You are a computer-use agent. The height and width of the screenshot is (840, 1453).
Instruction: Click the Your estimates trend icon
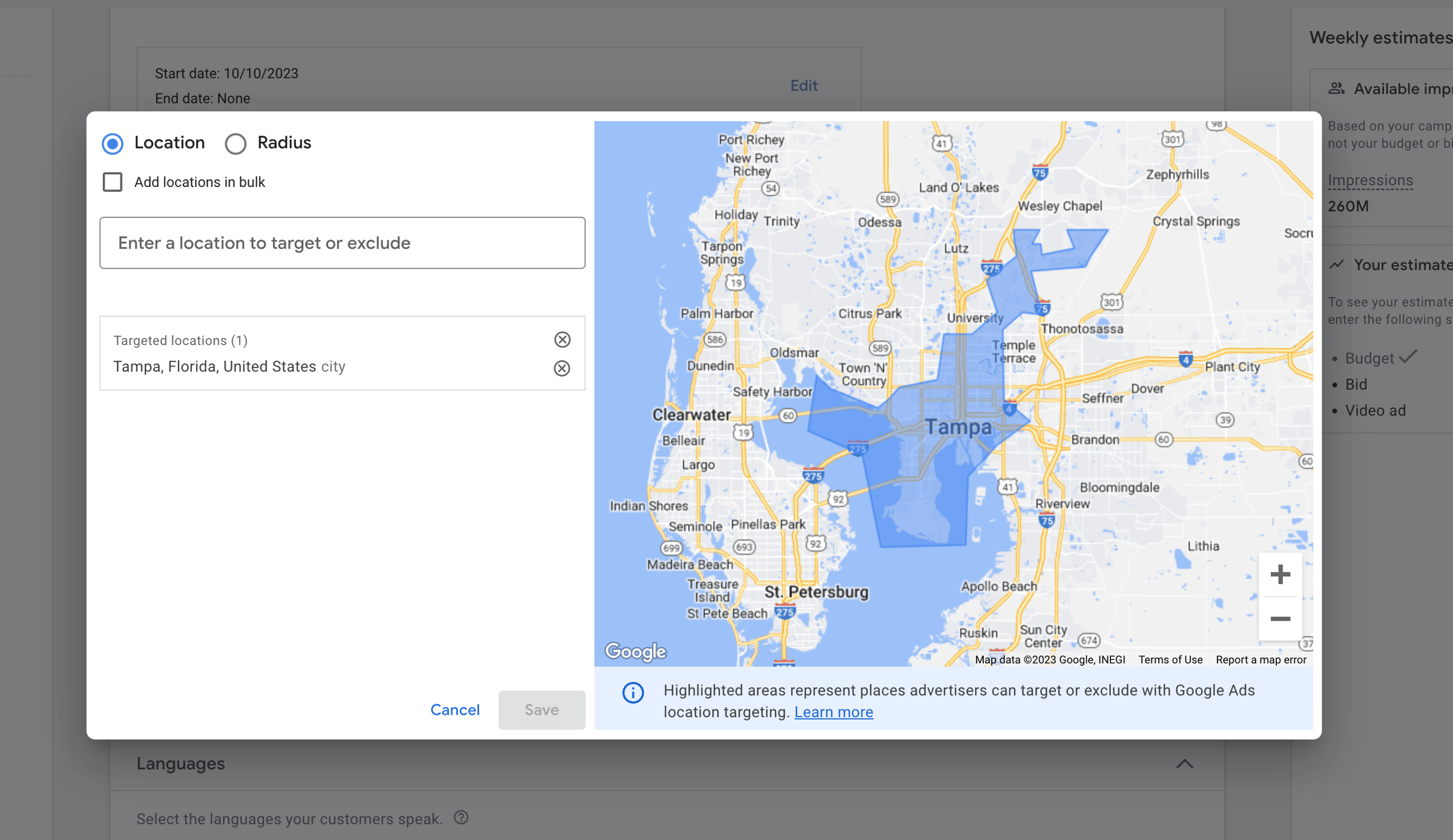pos(1336,264)
